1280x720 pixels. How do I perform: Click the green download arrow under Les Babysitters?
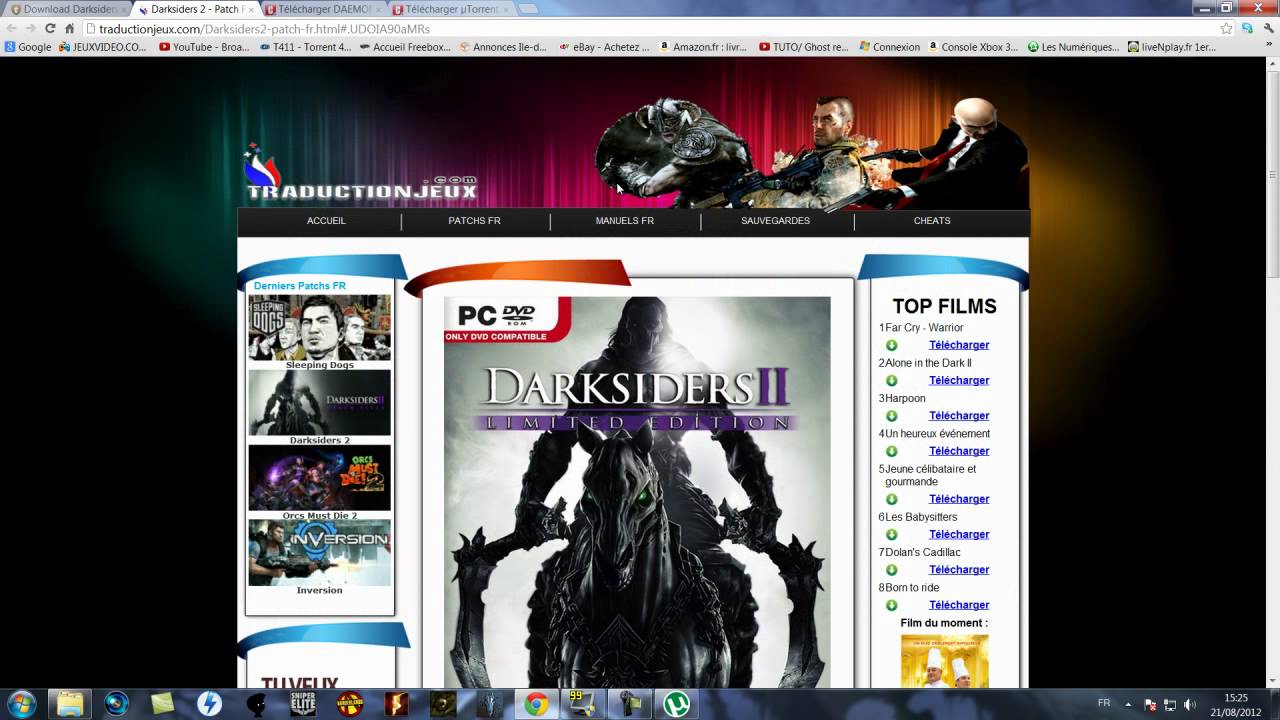tap(891, 534)
